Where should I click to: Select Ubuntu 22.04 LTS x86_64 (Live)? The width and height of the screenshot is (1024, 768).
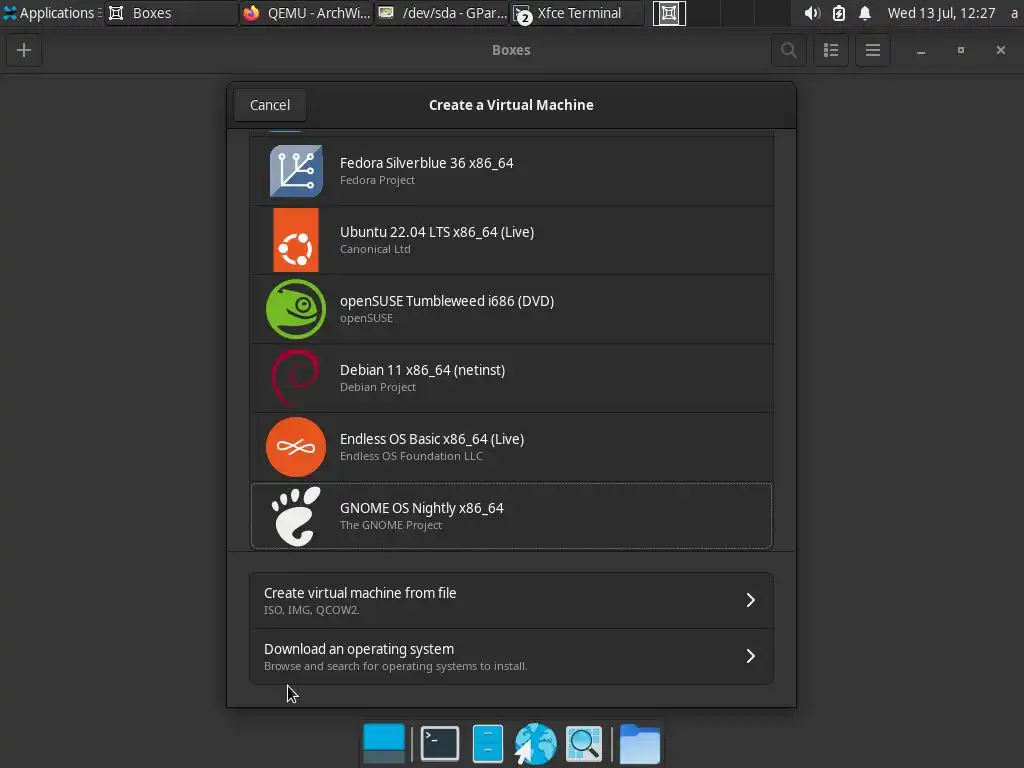(x=512, y=240)
